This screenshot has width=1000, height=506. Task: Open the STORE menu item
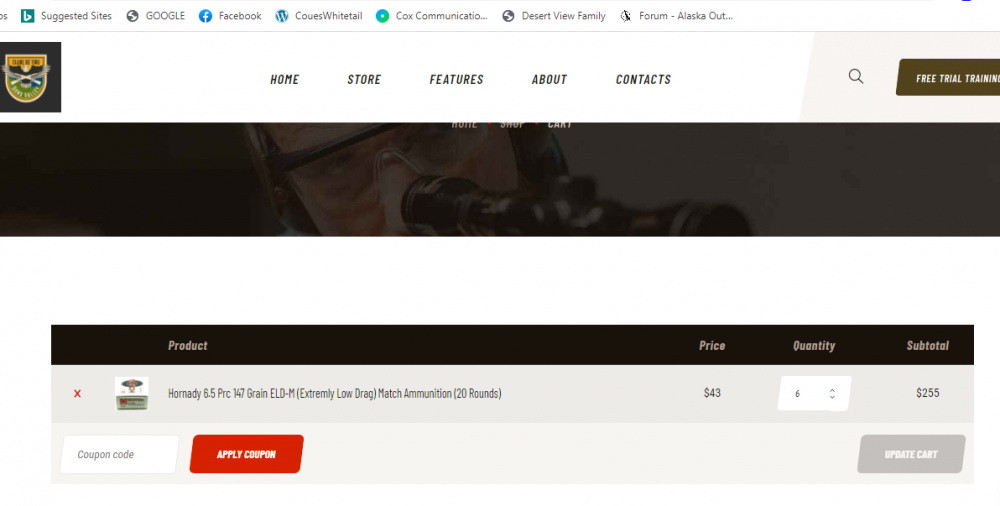tap(364, 79)
